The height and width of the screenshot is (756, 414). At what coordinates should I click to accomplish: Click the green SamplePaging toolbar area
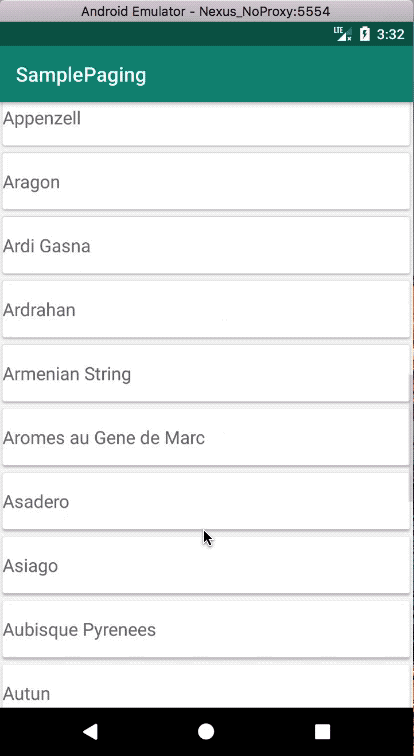(x=207, y=74)
